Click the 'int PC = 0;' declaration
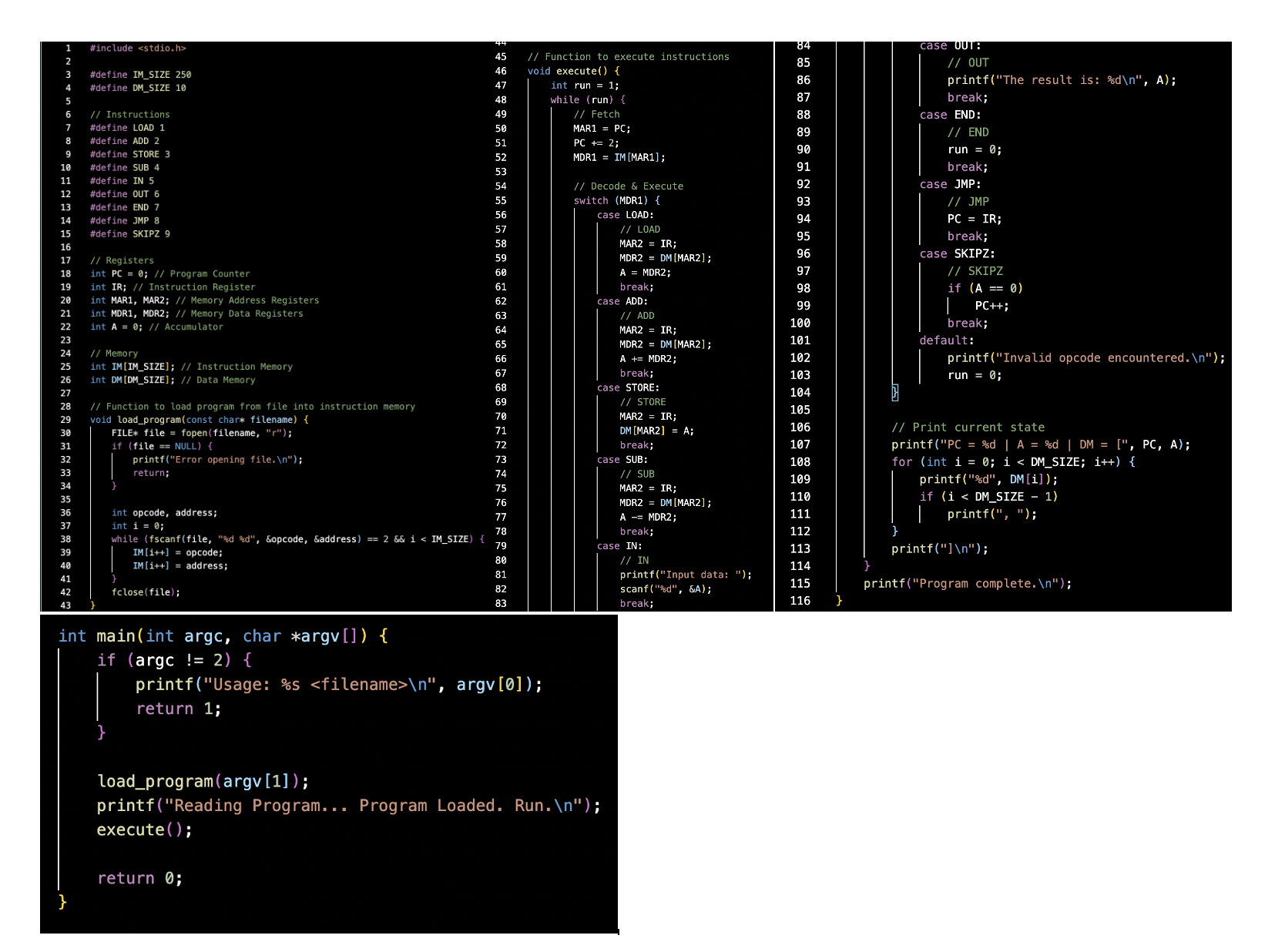1285x952 pixels. pos(119,273)
